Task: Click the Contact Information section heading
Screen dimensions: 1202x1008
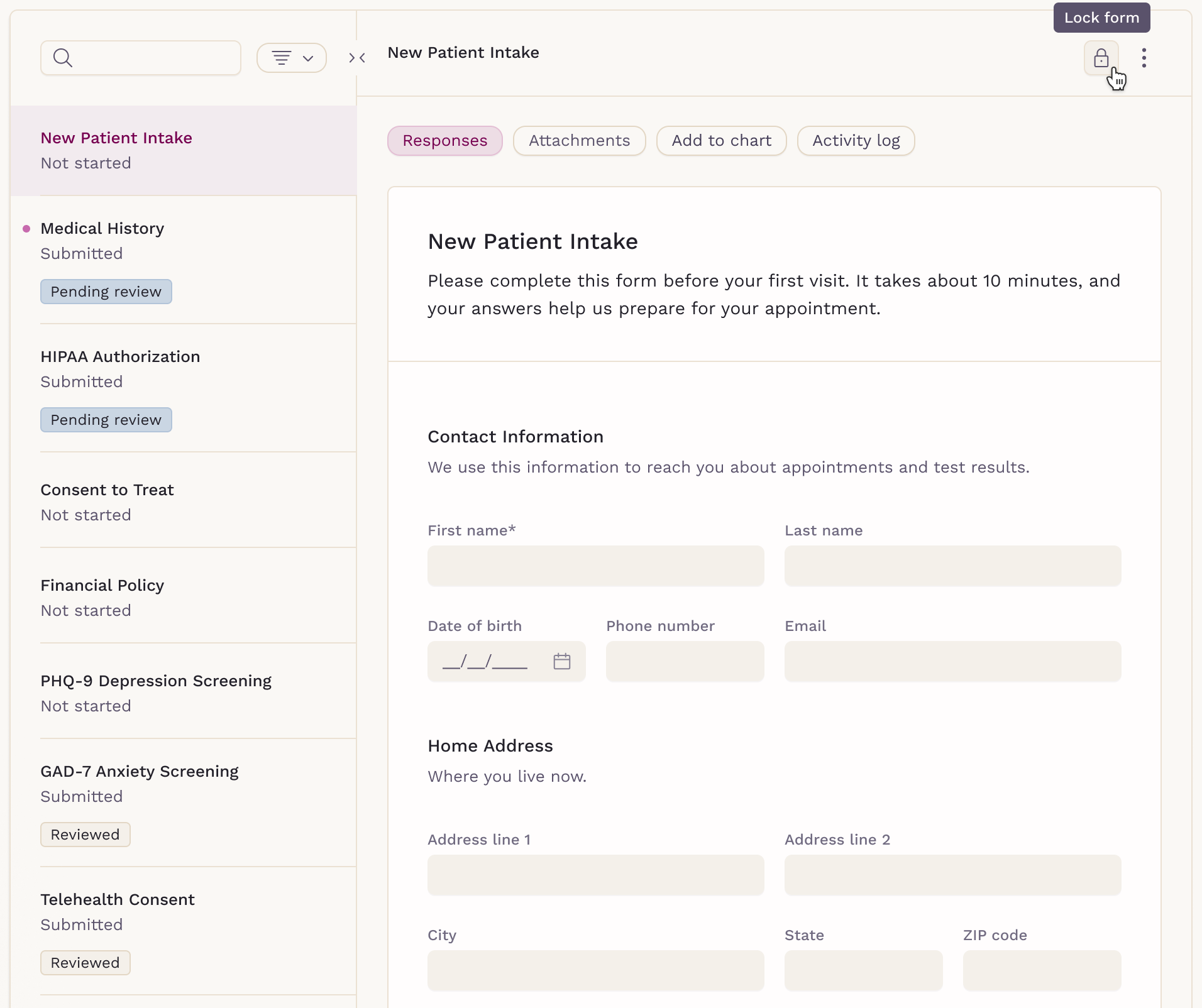Action: tap(516, 437)
